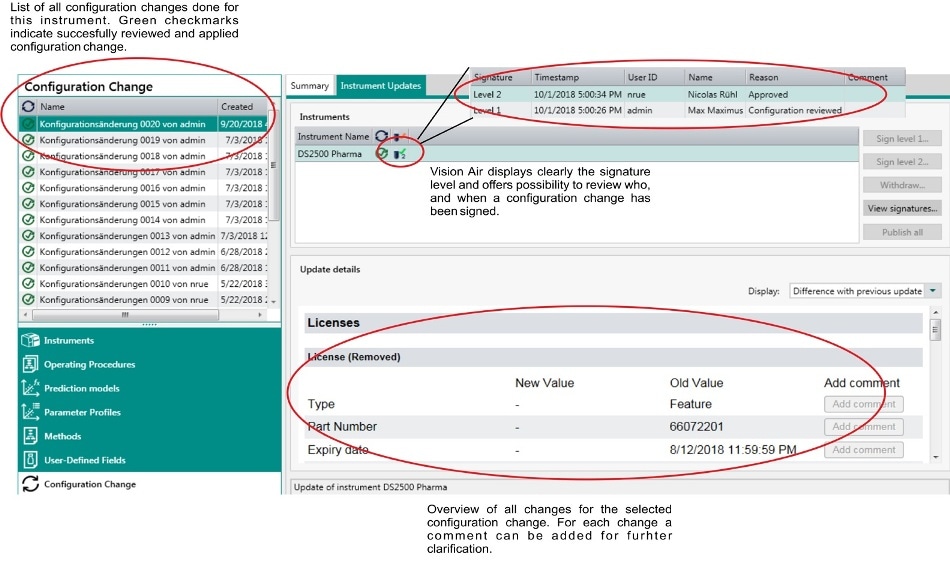Click the Created column header
Image resolution: width=950 pixels, height=562 pixels.
(242, 107)
